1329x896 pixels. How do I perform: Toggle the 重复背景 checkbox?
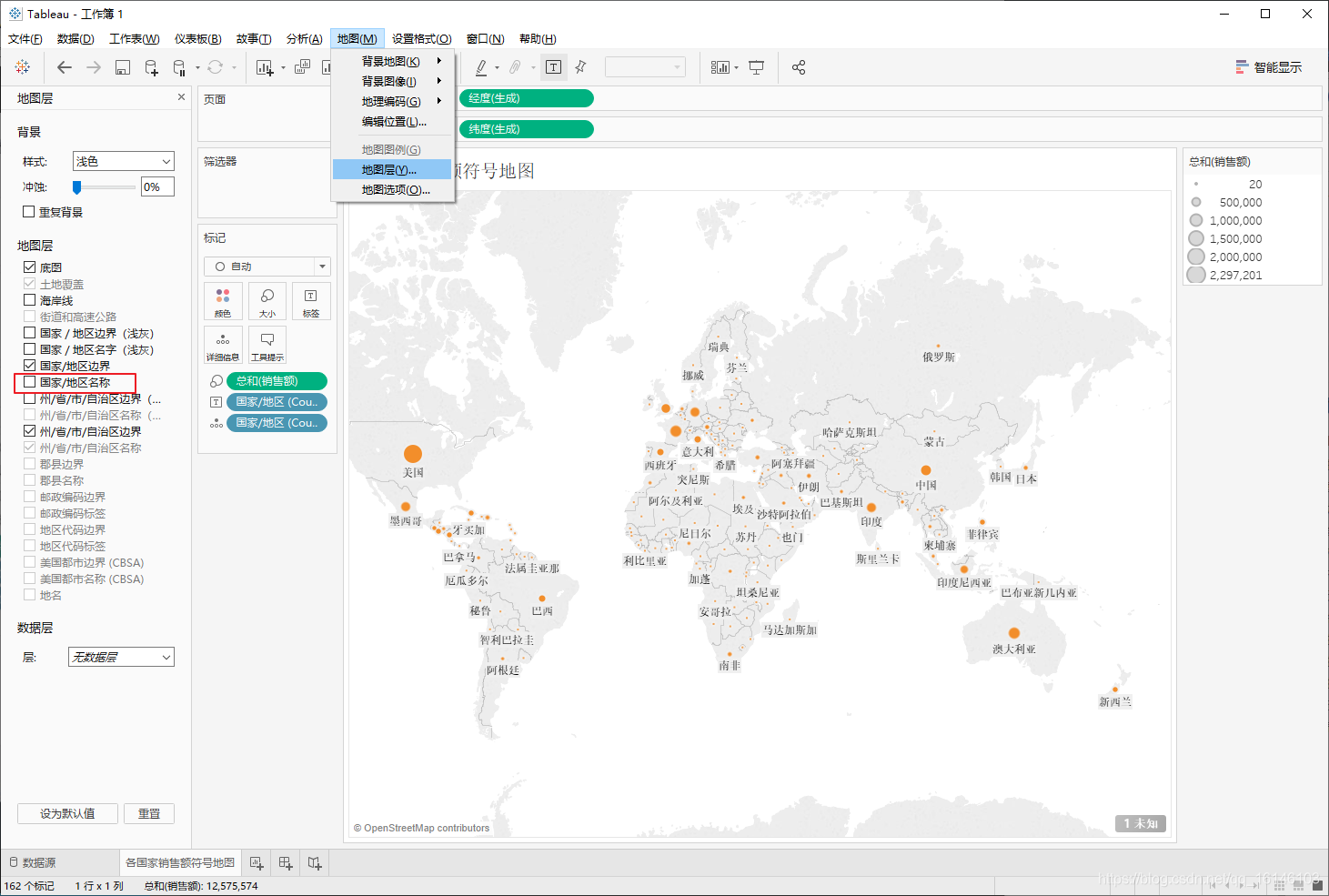coord(29,212)
